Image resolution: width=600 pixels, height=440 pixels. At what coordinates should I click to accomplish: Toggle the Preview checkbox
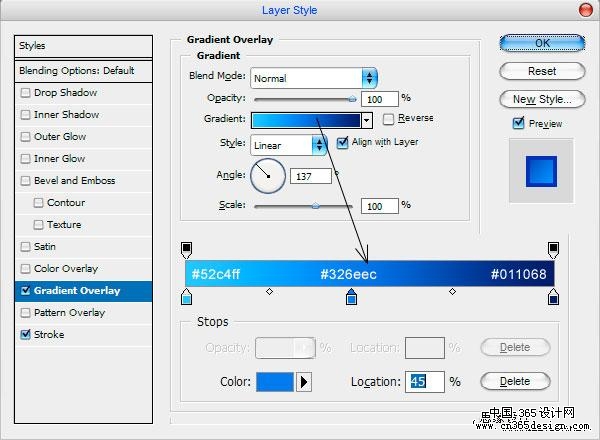[518, 123]
